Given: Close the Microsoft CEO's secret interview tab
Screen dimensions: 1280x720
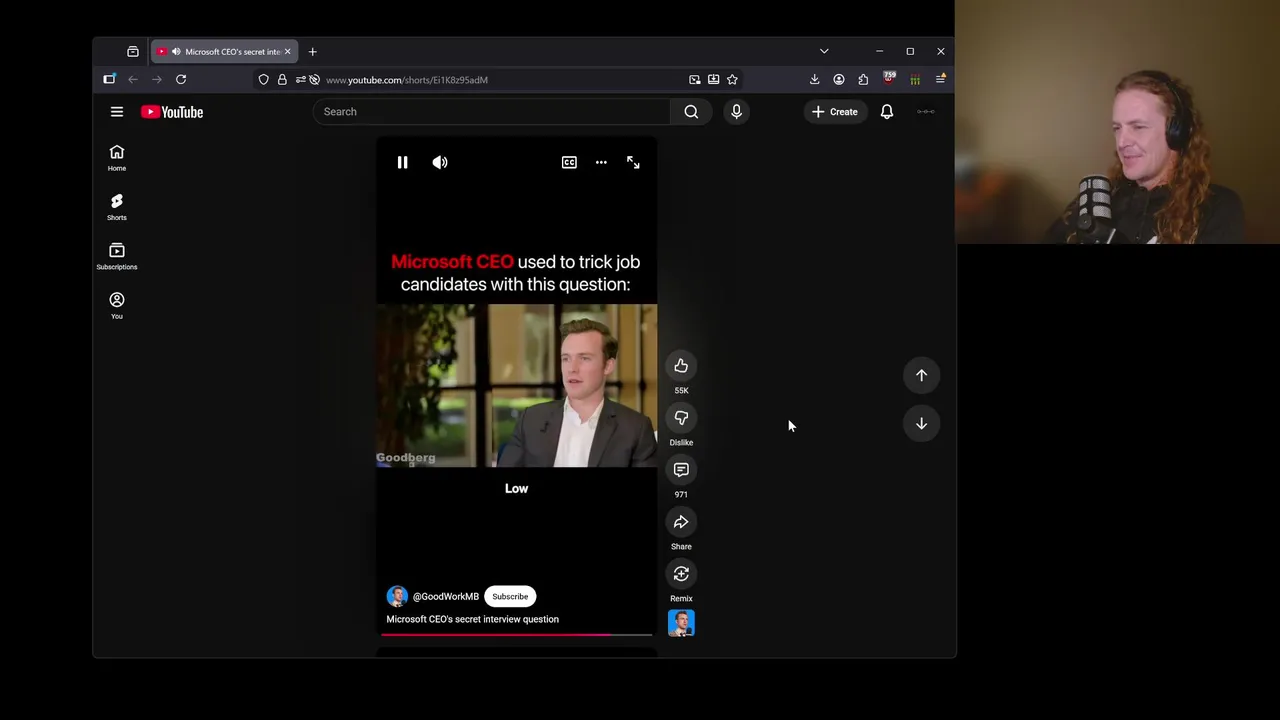Looking at the screenshot, I should pos(287,51).
